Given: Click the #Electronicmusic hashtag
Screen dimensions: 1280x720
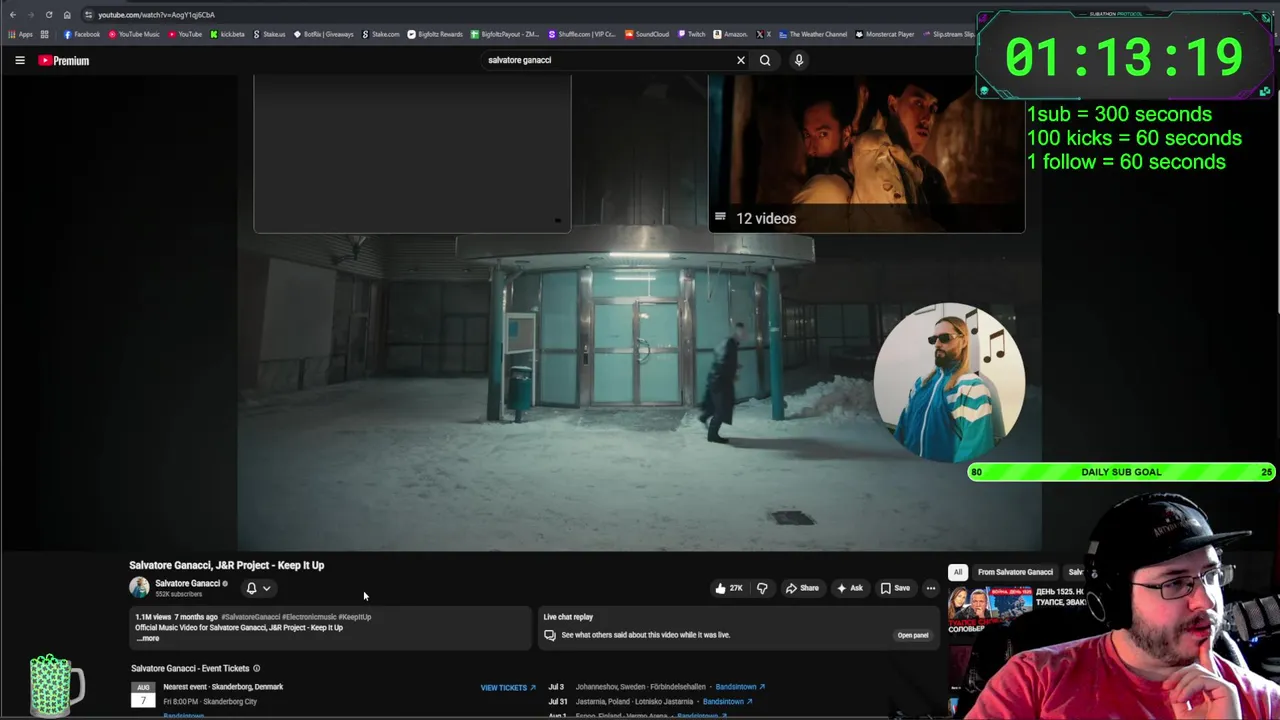Looking at the screenshot, I should tap(309, 617).
